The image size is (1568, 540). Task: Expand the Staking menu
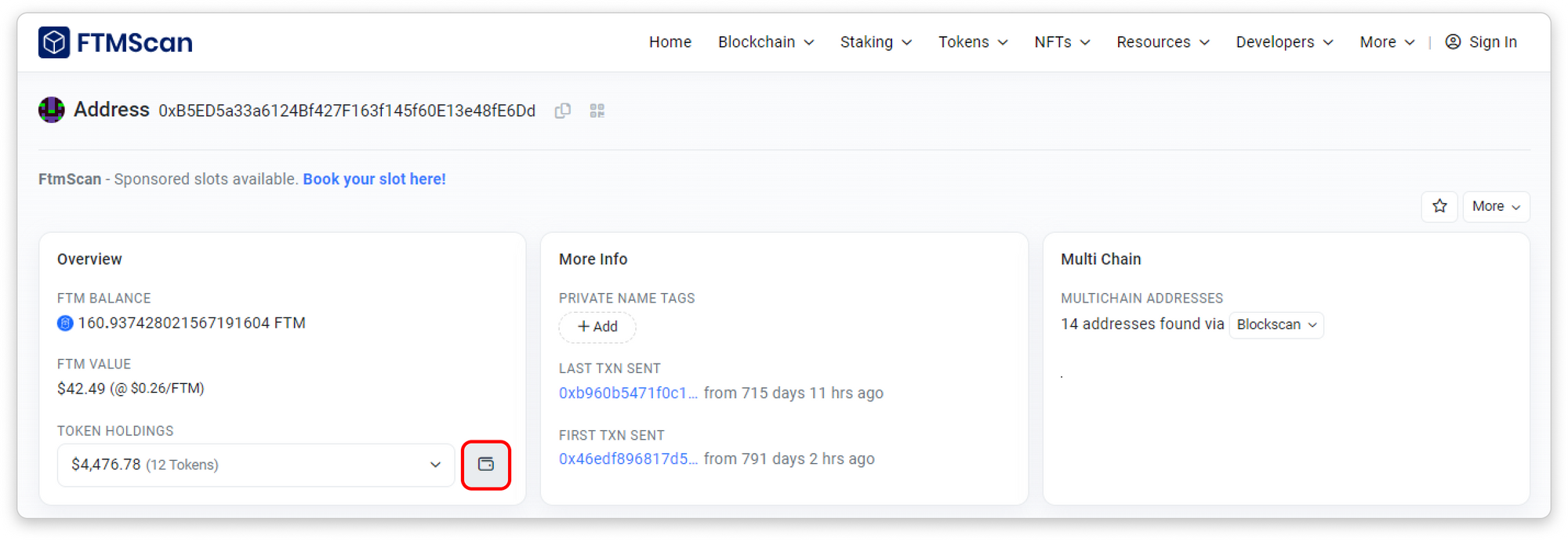tap(876, 42)
